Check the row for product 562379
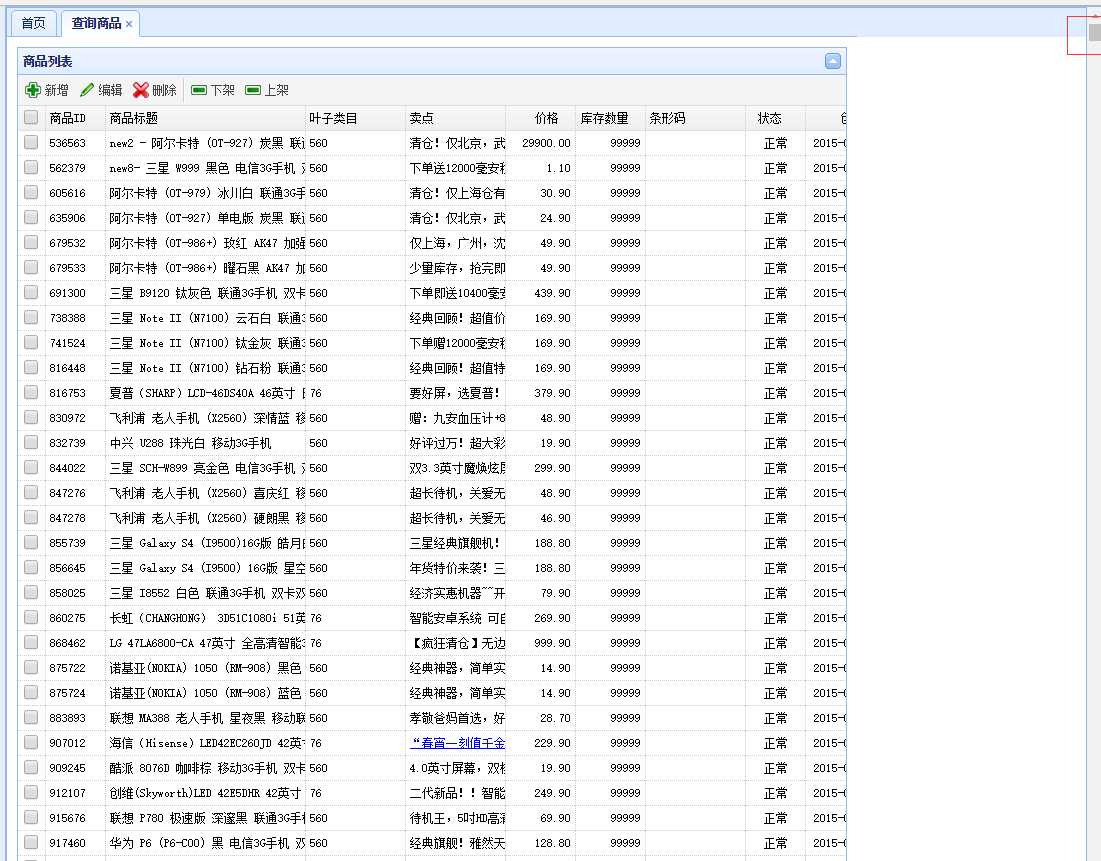This screenshot has width=1101, height=861. 31,168
